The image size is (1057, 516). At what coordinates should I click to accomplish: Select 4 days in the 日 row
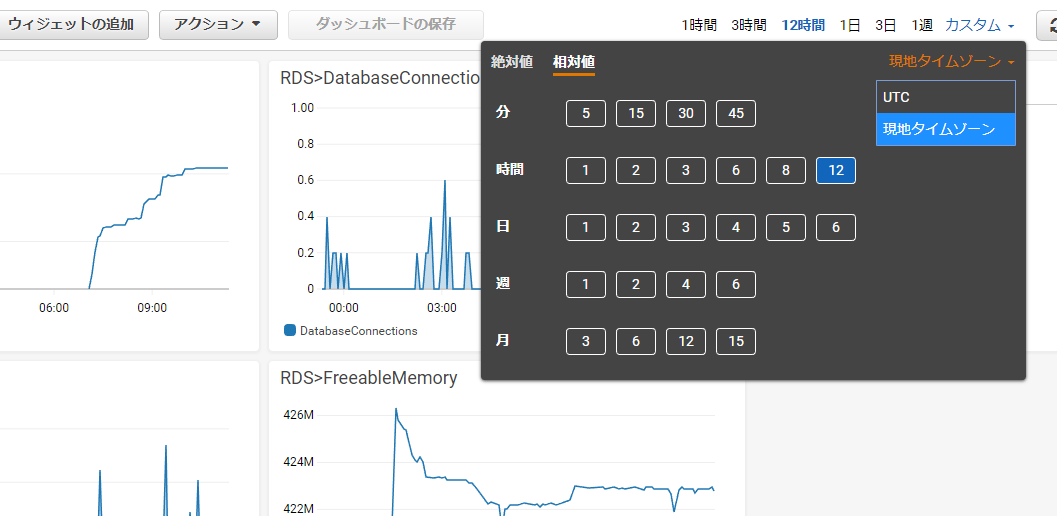click(736, 227)
